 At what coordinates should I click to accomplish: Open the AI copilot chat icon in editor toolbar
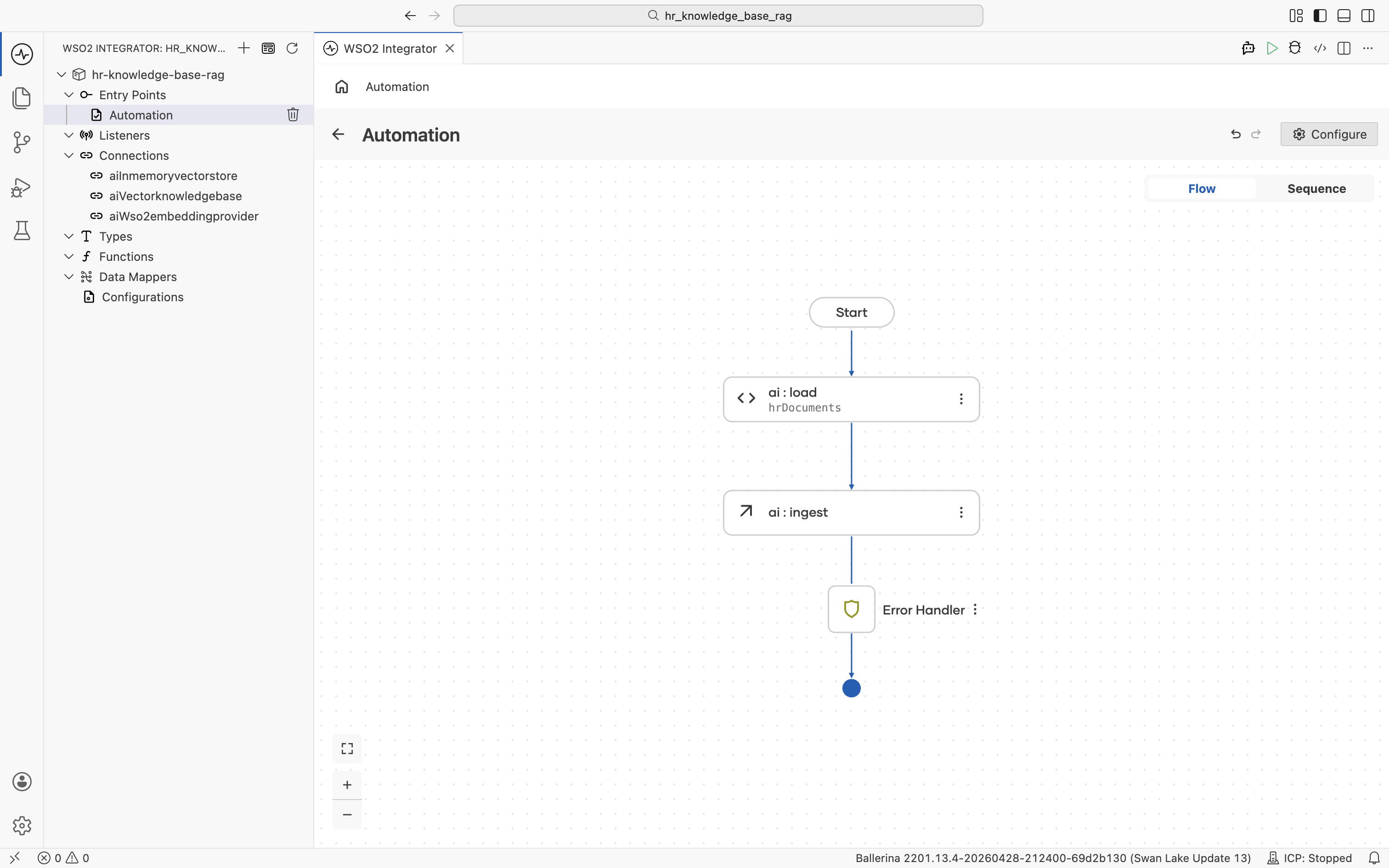point(1248,48)
